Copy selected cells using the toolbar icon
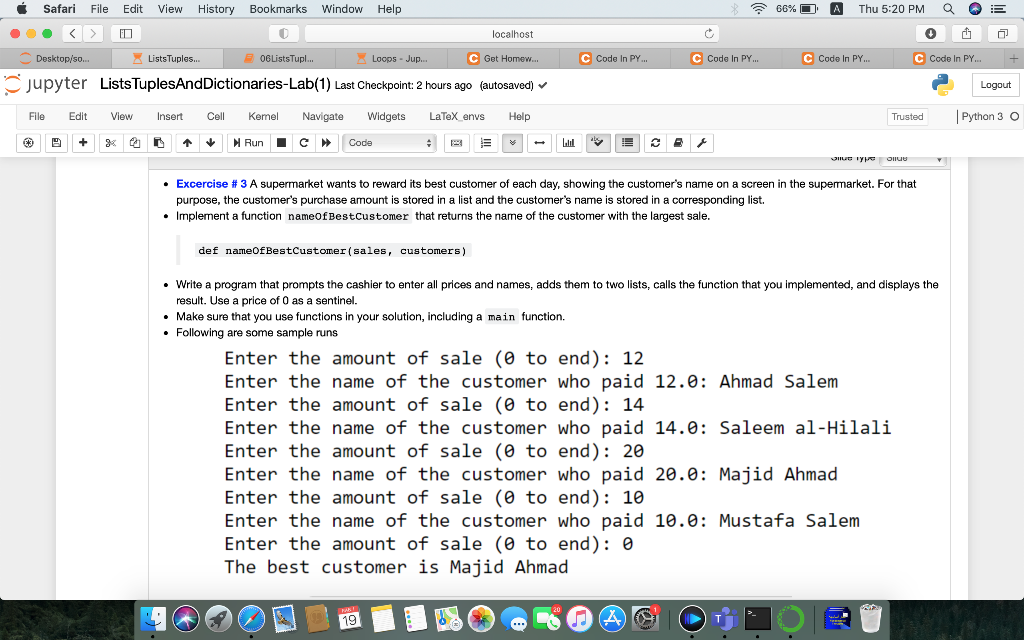This screenshot has width=1024, height=640. point(135,142)
